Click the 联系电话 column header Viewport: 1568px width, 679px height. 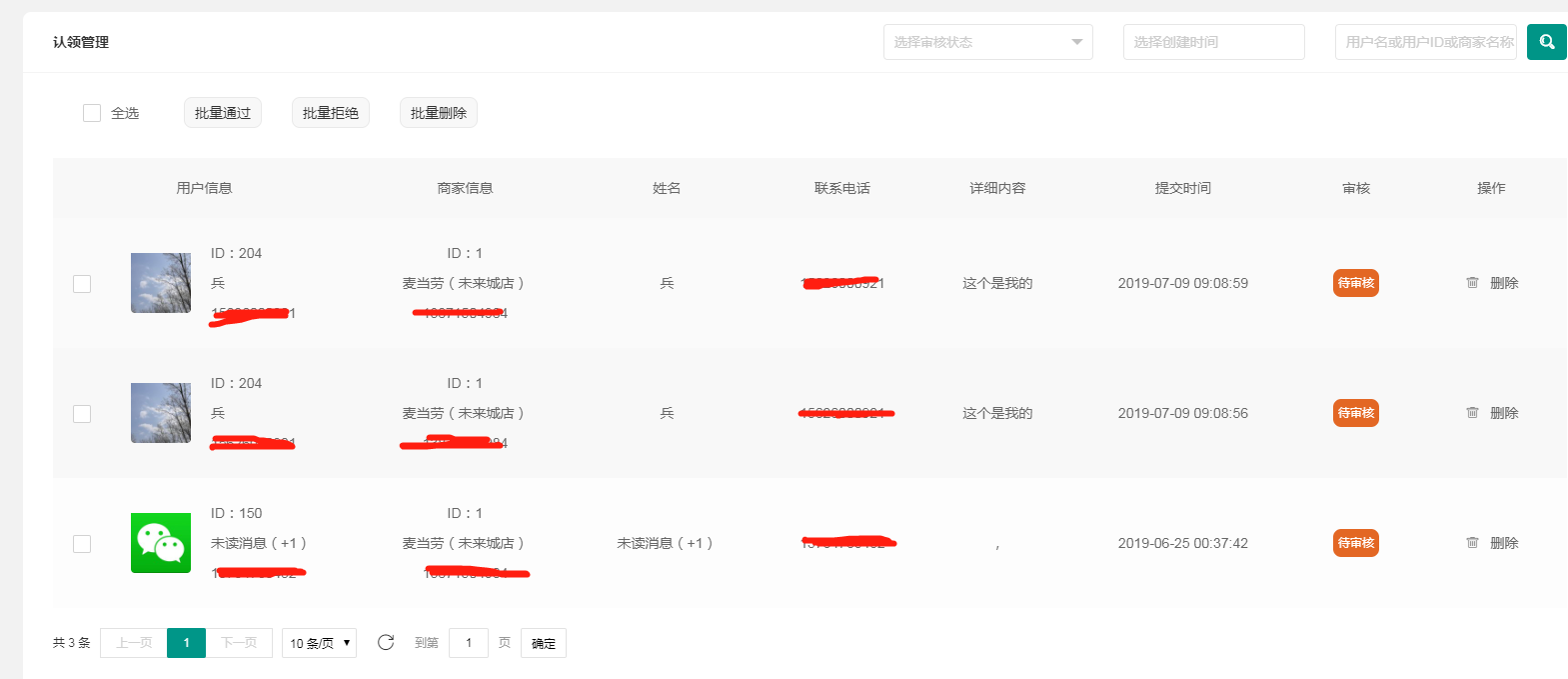(x=842, y=188)
